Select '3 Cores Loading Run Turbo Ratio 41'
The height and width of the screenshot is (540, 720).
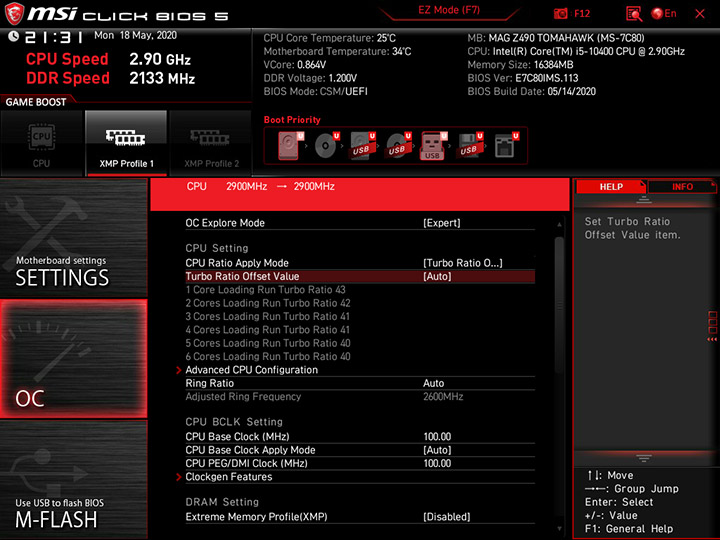click(267, 316)
